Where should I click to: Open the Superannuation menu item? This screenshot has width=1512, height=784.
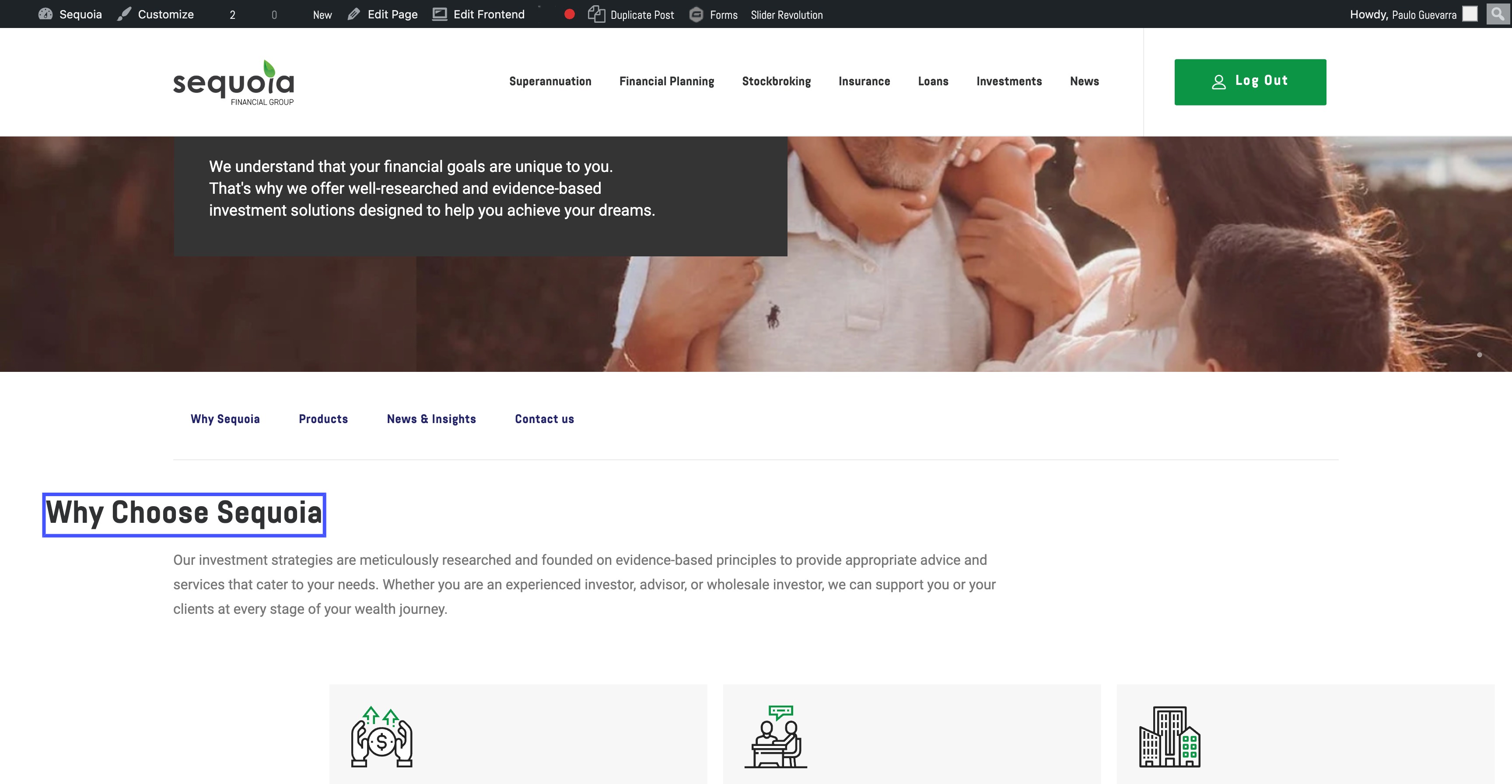pos(550,81)
